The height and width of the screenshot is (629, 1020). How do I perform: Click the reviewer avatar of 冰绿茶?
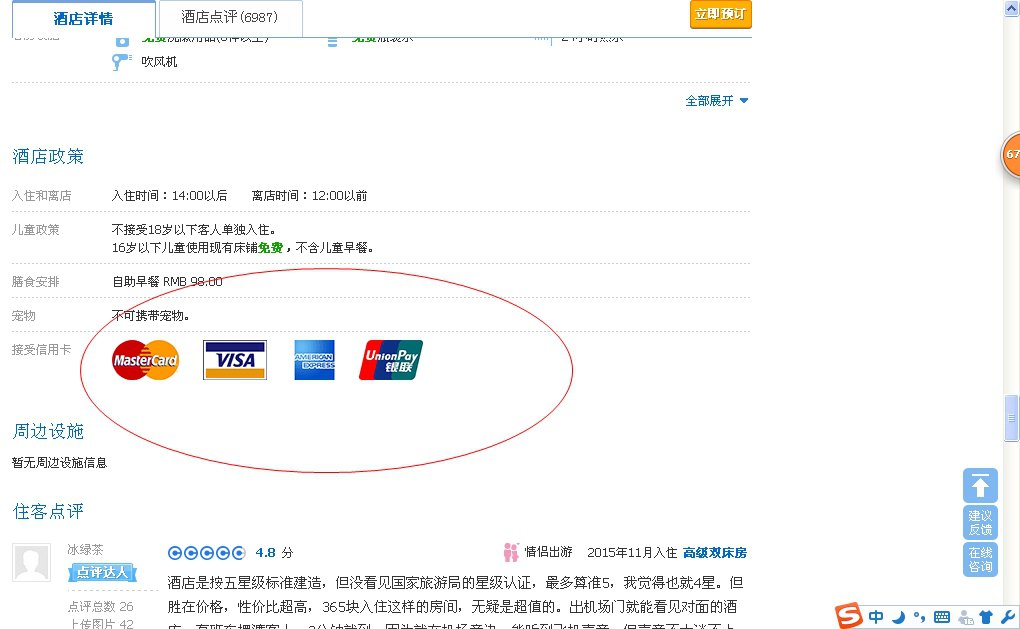coord(31,563)
